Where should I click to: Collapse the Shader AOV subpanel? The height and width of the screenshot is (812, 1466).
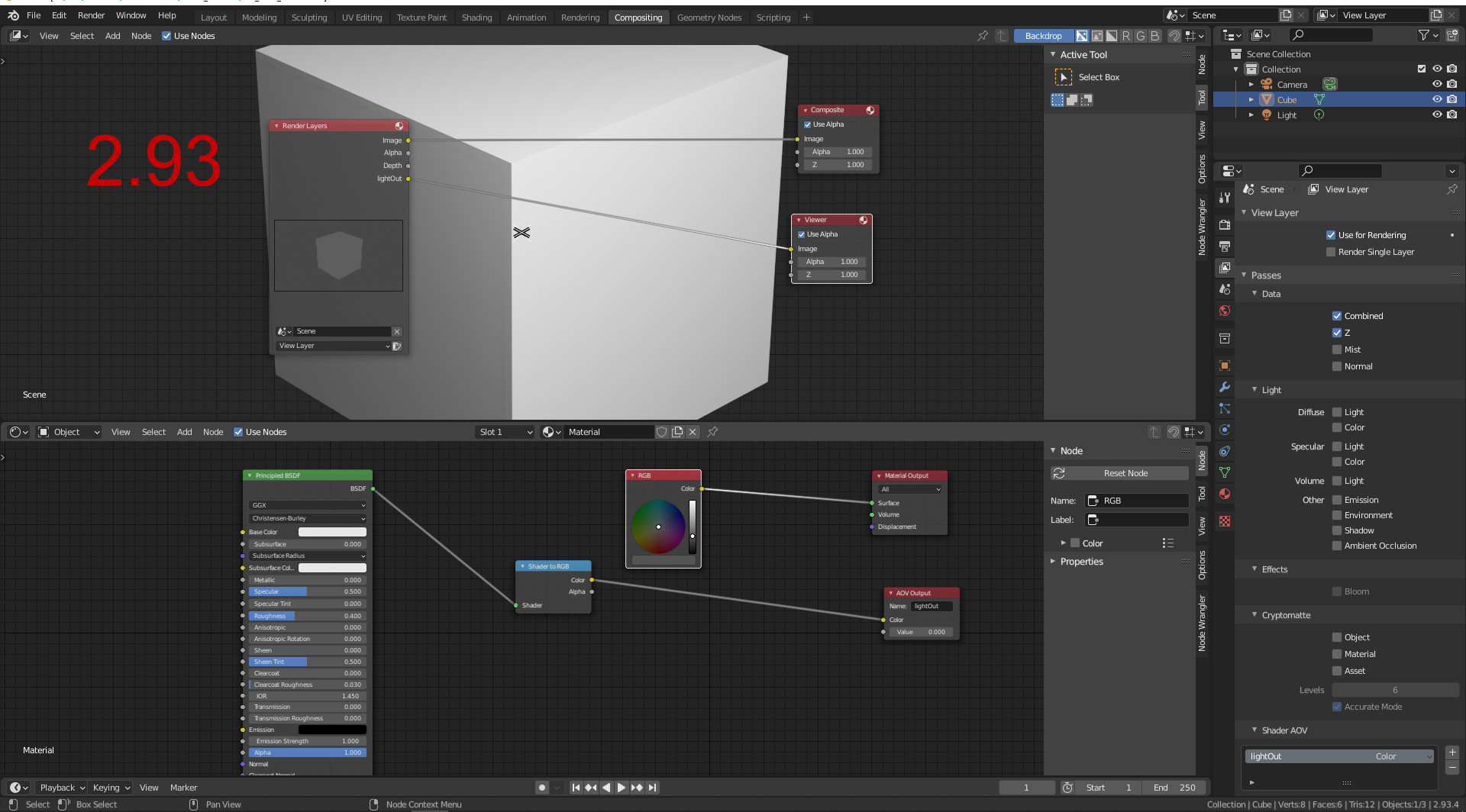tap(1254, 730)
